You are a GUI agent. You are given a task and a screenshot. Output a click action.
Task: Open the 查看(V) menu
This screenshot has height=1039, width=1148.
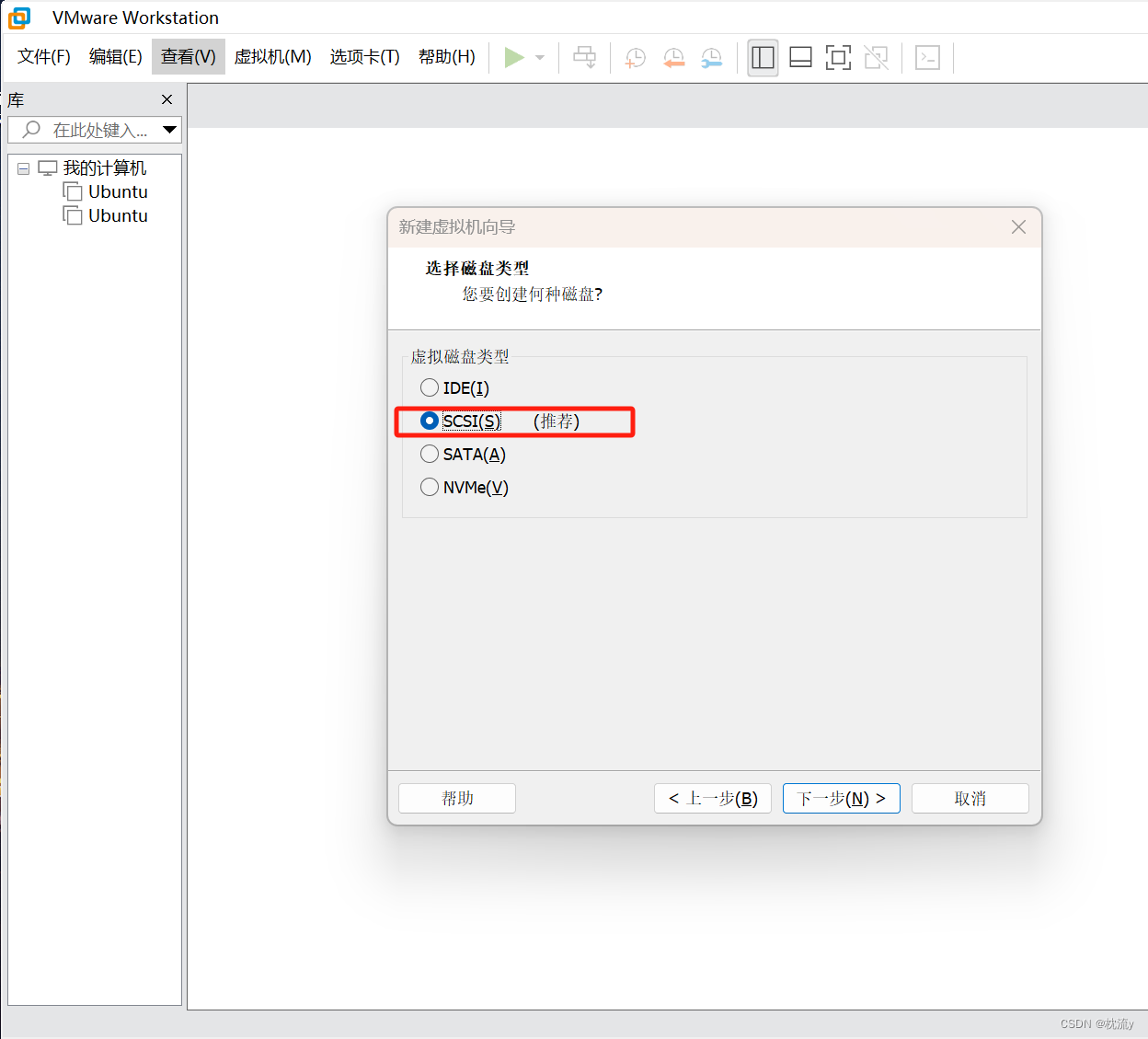click(189, 57)
